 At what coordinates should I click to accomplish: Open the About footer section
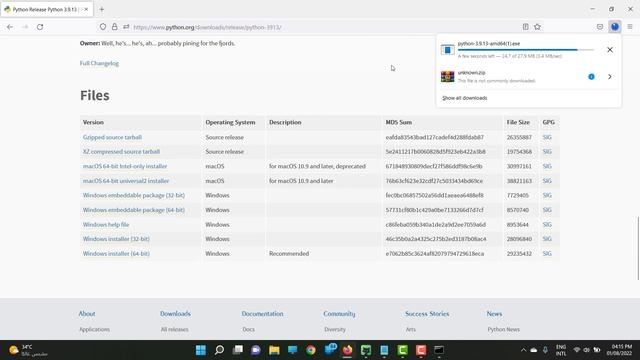87,313
